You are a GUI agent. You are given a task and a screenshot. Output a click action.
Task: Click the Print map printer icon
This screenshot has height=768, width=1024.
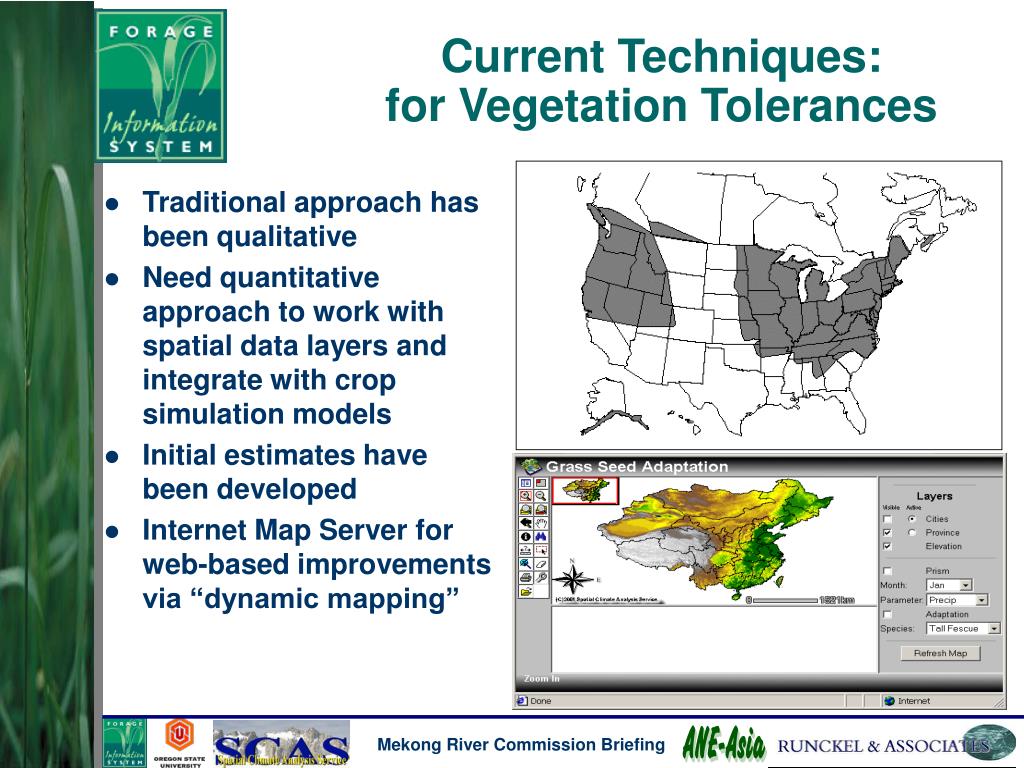click(526, 578)
